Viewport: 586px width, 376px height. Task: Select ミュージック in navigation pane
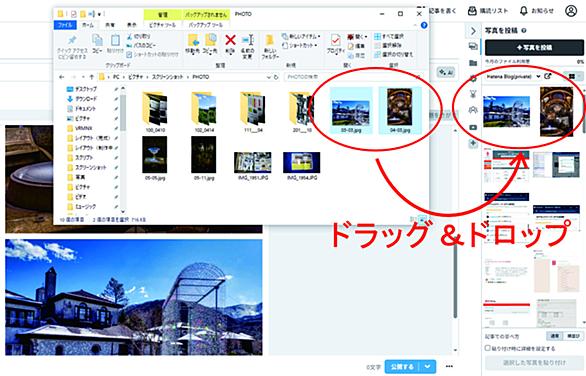(81, 206)
